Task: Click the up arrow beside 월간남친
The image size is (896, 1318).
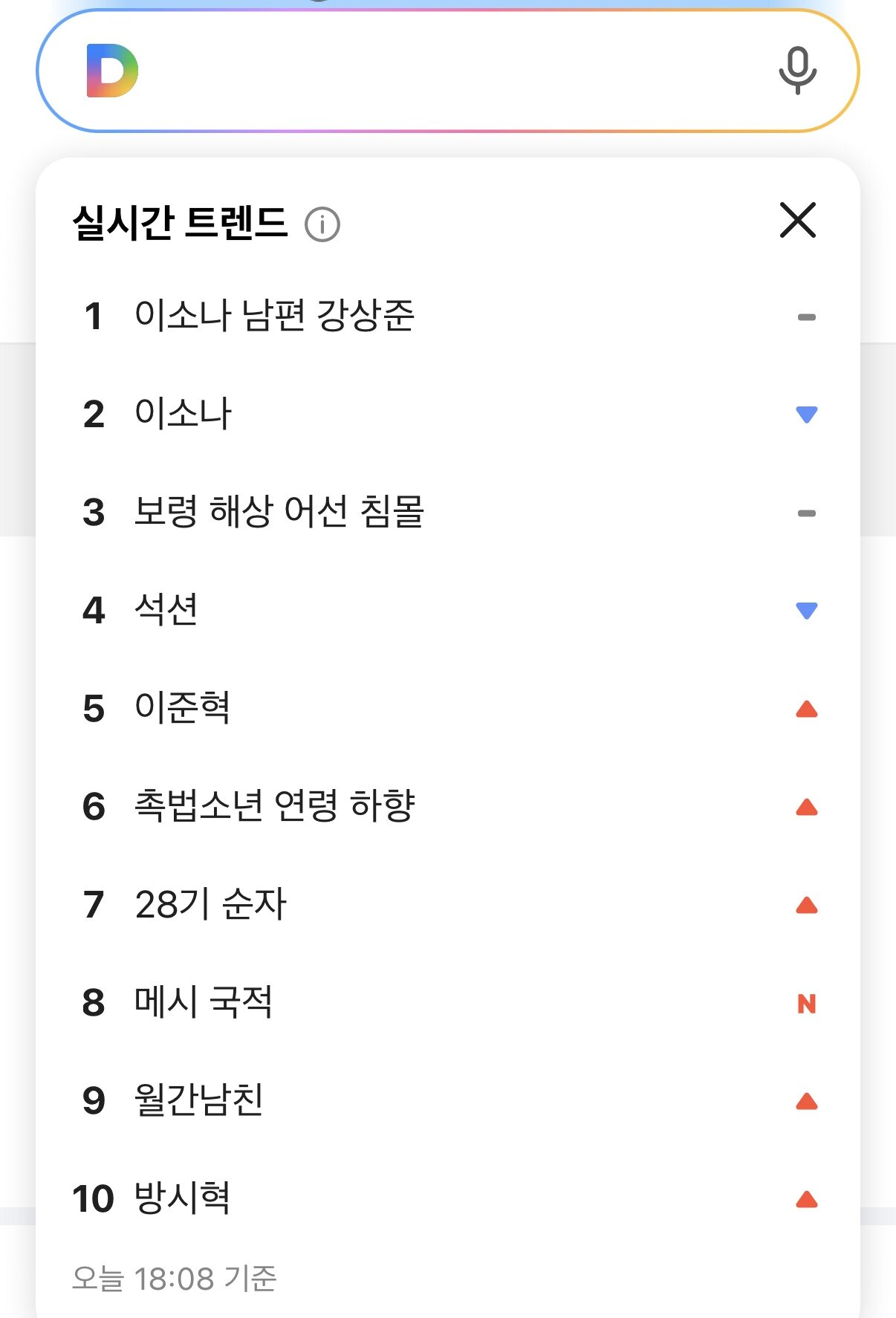Action: [x=806, y=1102]
